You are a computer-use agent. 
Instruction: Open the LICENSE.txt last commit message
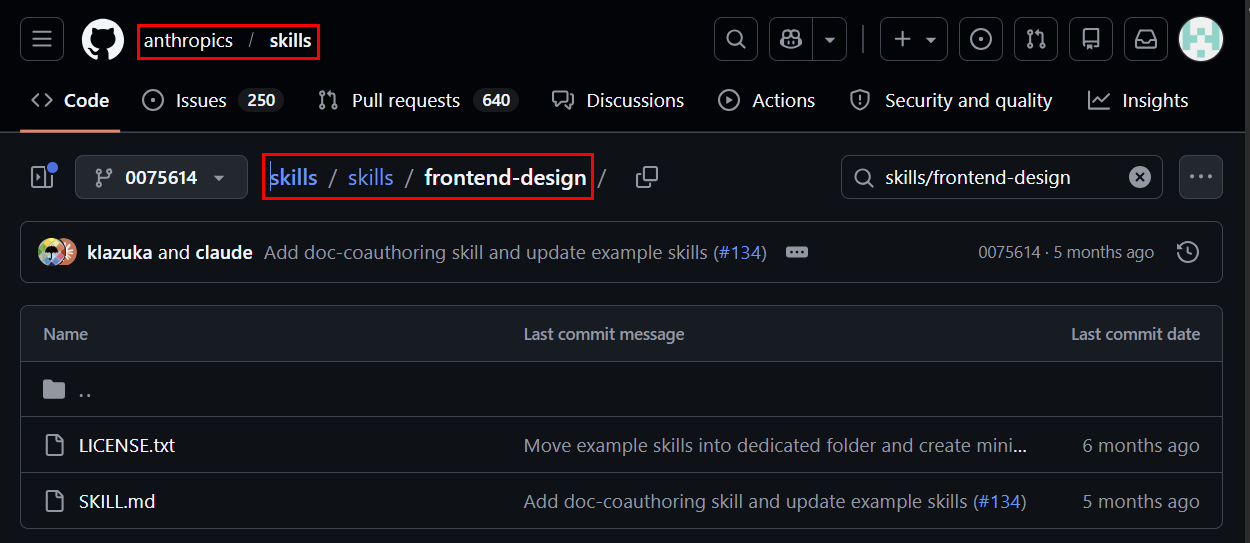tap(775, 445)
